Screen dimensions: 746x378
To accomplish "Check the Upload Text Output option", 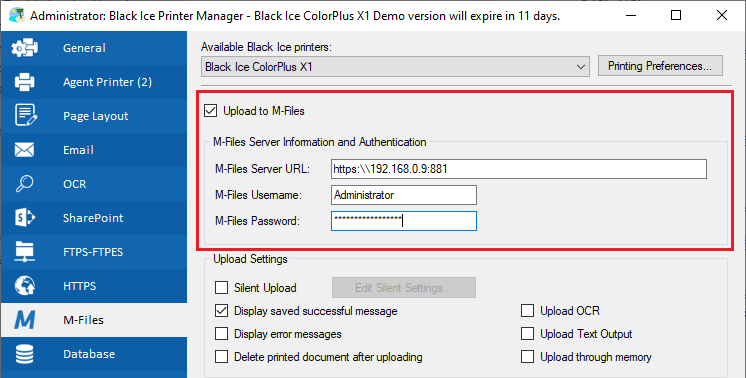I will [527, 334].
